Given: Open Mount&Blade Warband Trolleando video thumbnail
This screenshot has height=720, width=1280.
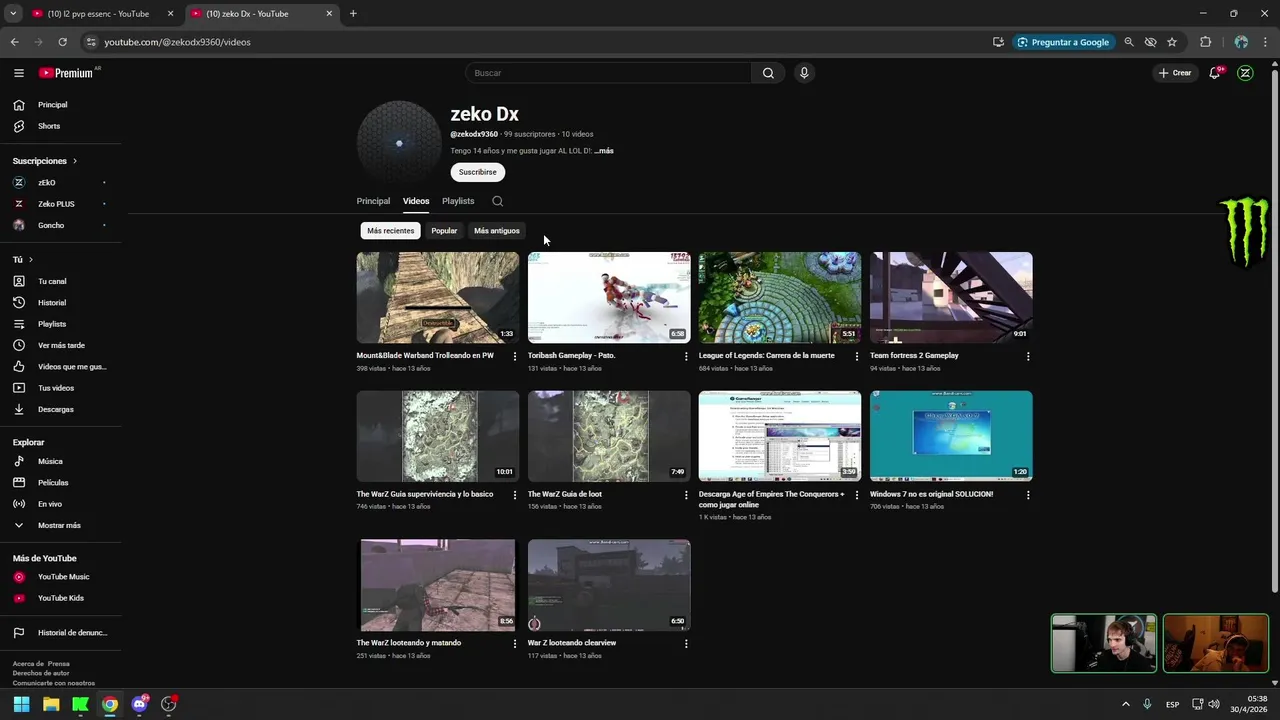Looking at the screenshot, I should pos(438,297).
